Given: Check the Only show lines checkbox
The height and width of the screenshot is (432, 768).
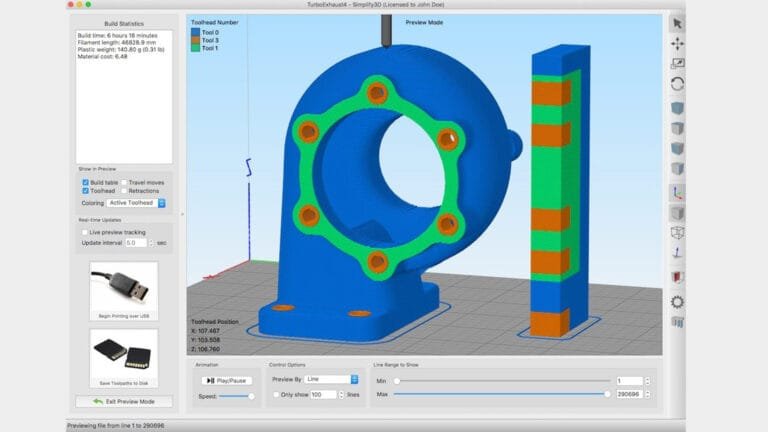Looking at the screenshot, I should point(276,394).
